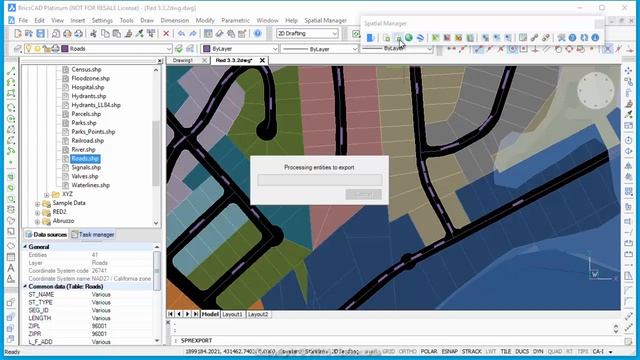Toggle QUAD in the status bar

pos(555,351)
